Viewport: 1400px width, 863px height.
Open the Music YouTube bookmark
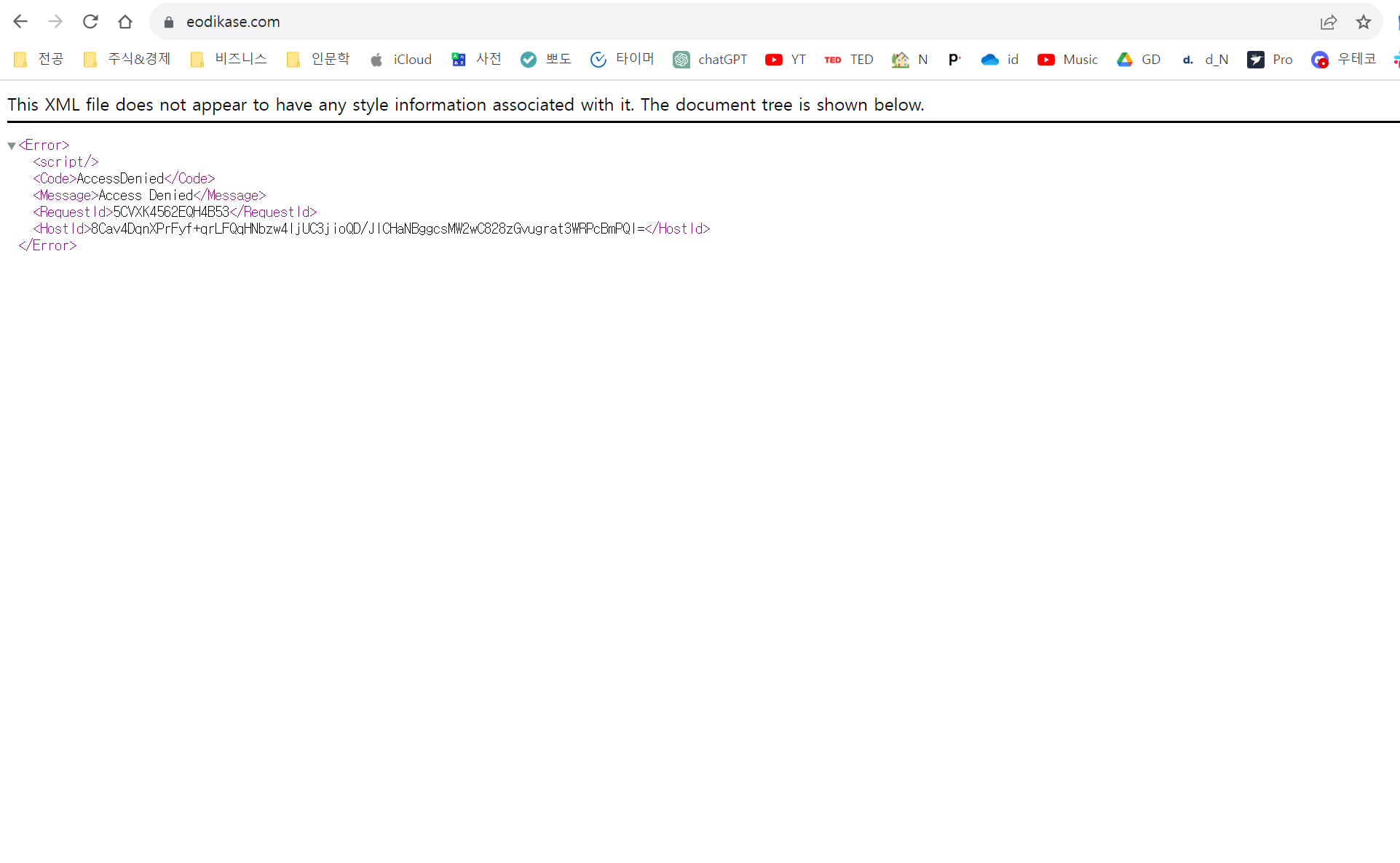1068,59
